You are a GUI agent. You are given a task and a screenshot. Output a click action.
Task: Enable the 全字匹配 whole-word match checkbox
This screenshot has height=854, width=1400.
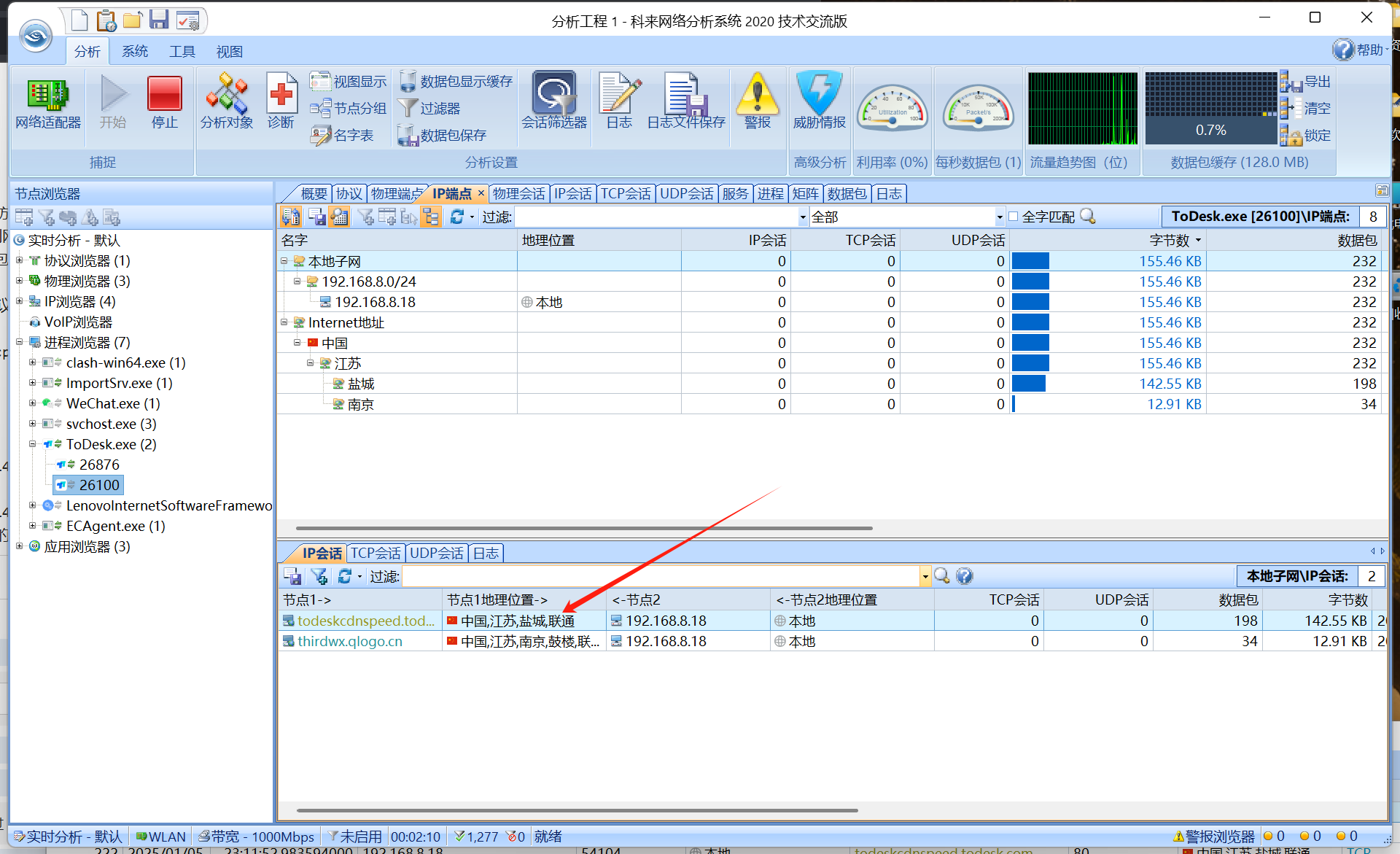1013,217
